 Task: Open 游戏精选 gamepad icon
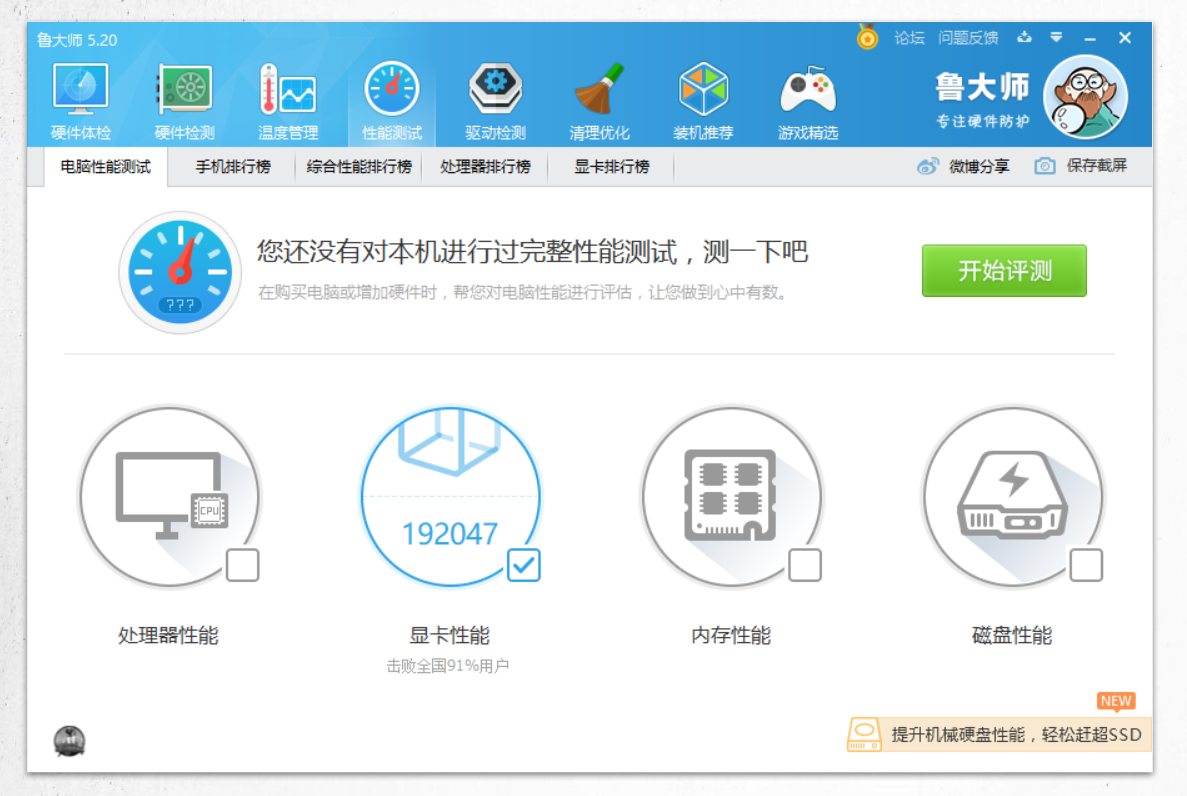tap(808, 91)
